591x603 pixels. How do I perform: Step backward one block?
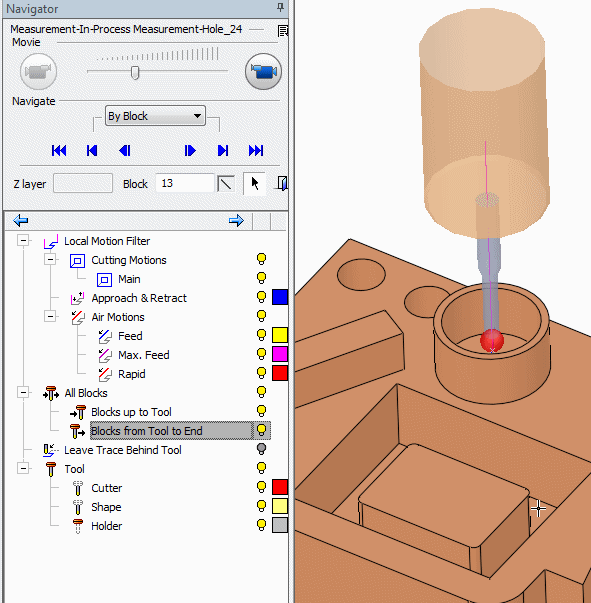(x=125, y=150)
